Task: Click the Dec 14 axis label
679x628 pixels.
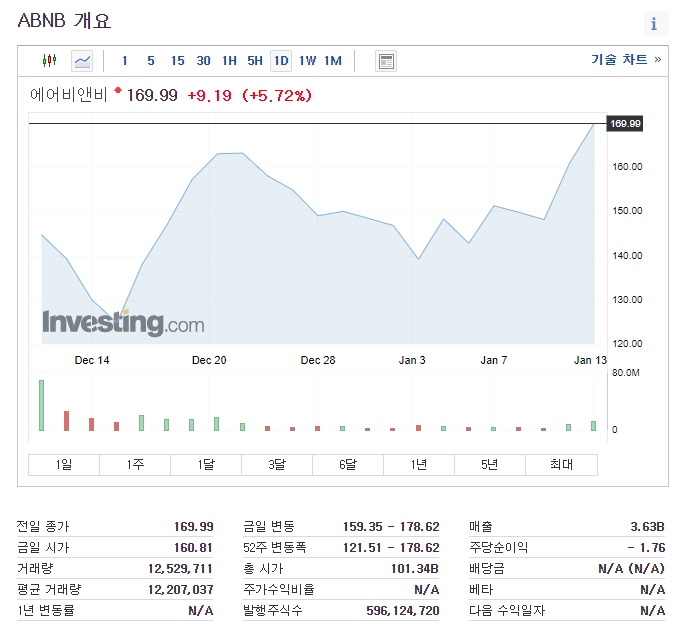Action: pos(92,360)
